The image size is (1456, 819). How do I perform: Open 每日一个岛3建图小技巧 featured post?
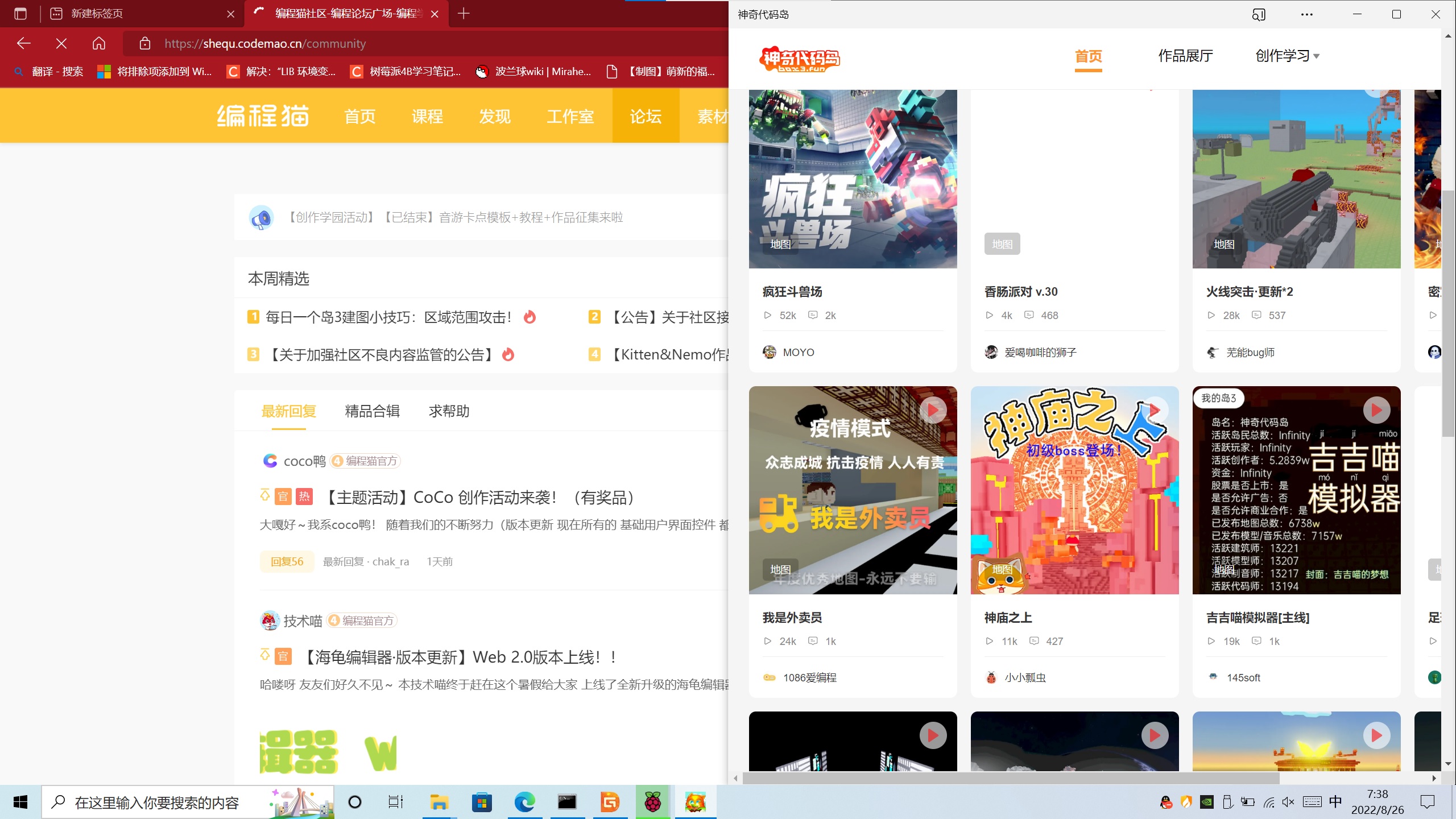(389, 317)
